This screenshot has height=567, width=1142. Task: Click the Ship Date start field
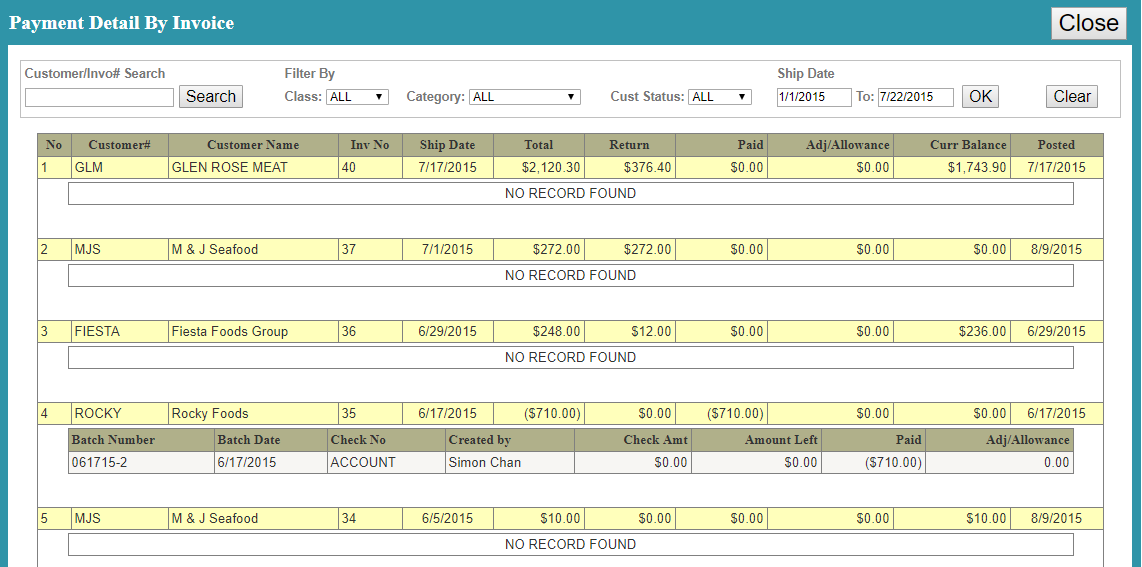814,97
